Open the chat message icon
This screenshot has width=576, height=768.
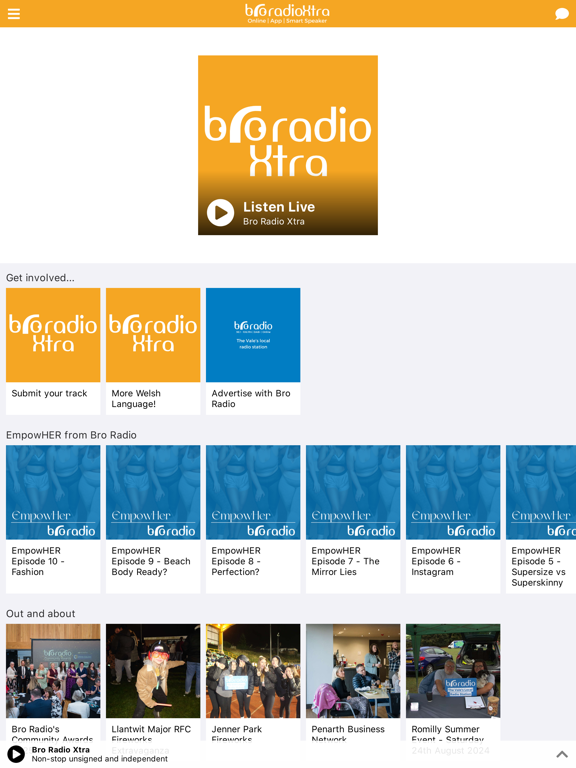(x=562, y=14)
